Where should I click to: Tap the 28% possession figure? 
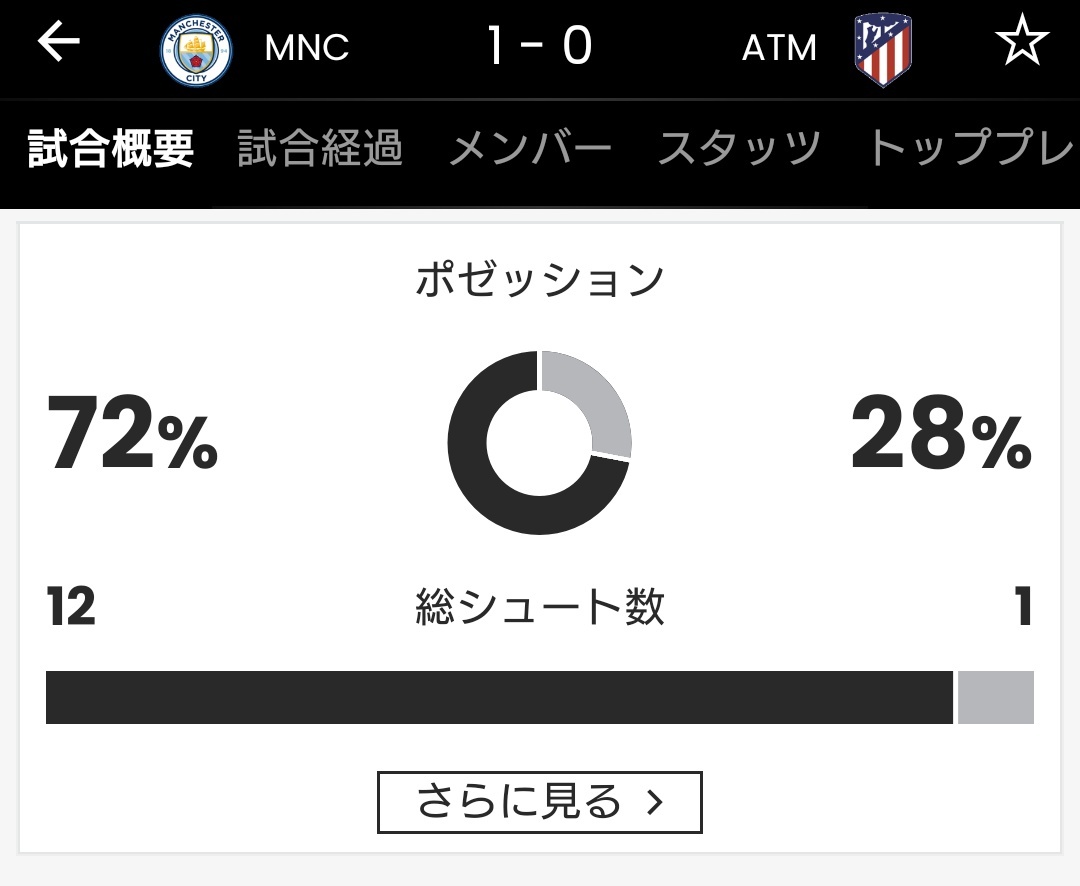(x=942, y=433)
